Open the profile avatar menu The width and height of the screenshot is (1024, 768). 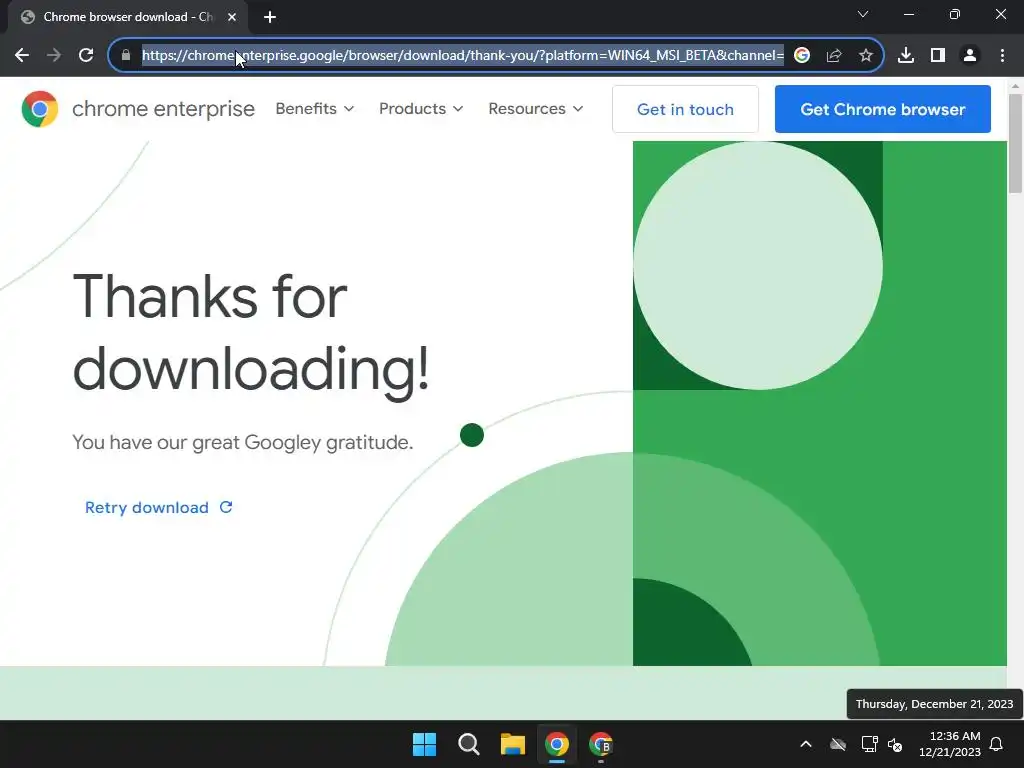970,55
